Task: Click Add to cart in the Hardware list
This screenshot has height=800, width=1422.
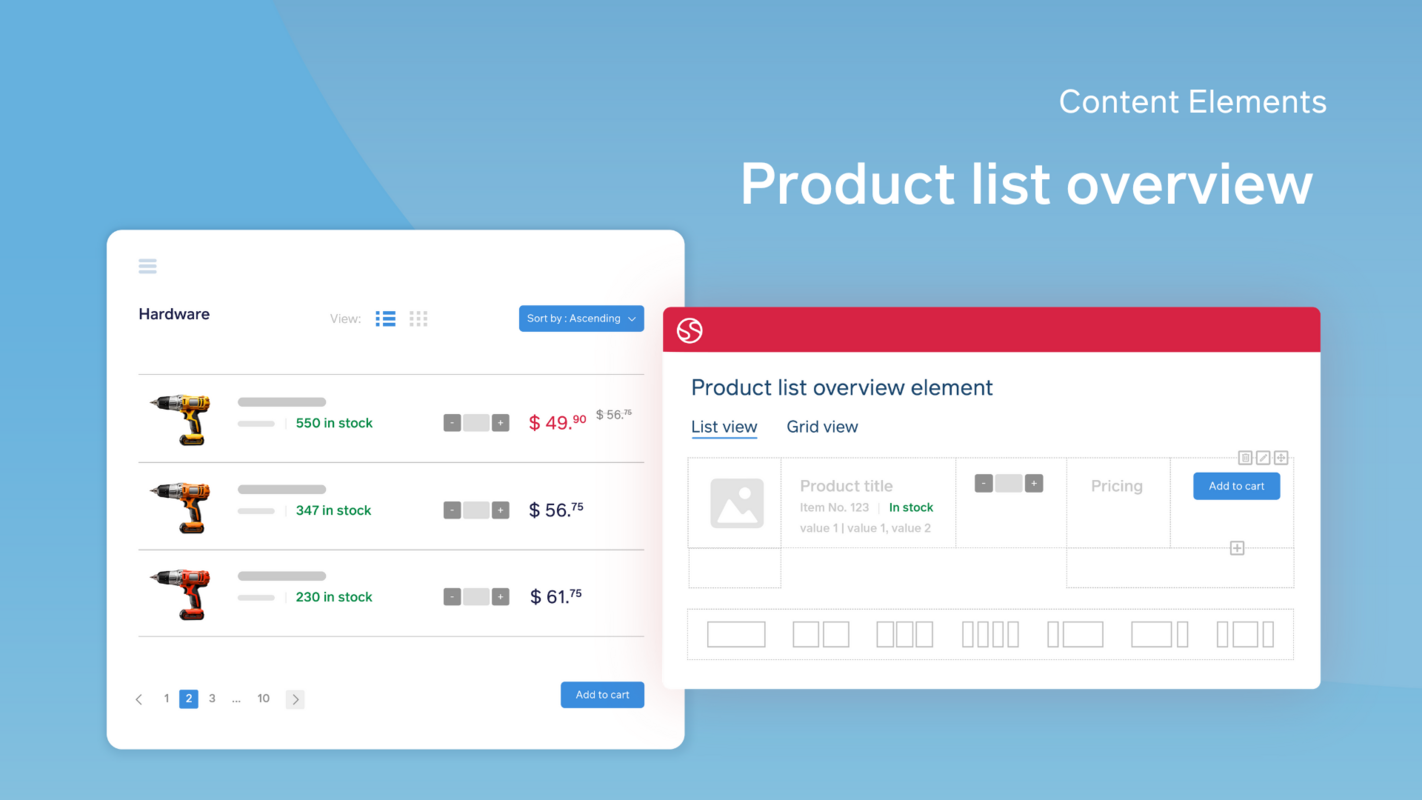Action: 602,694
